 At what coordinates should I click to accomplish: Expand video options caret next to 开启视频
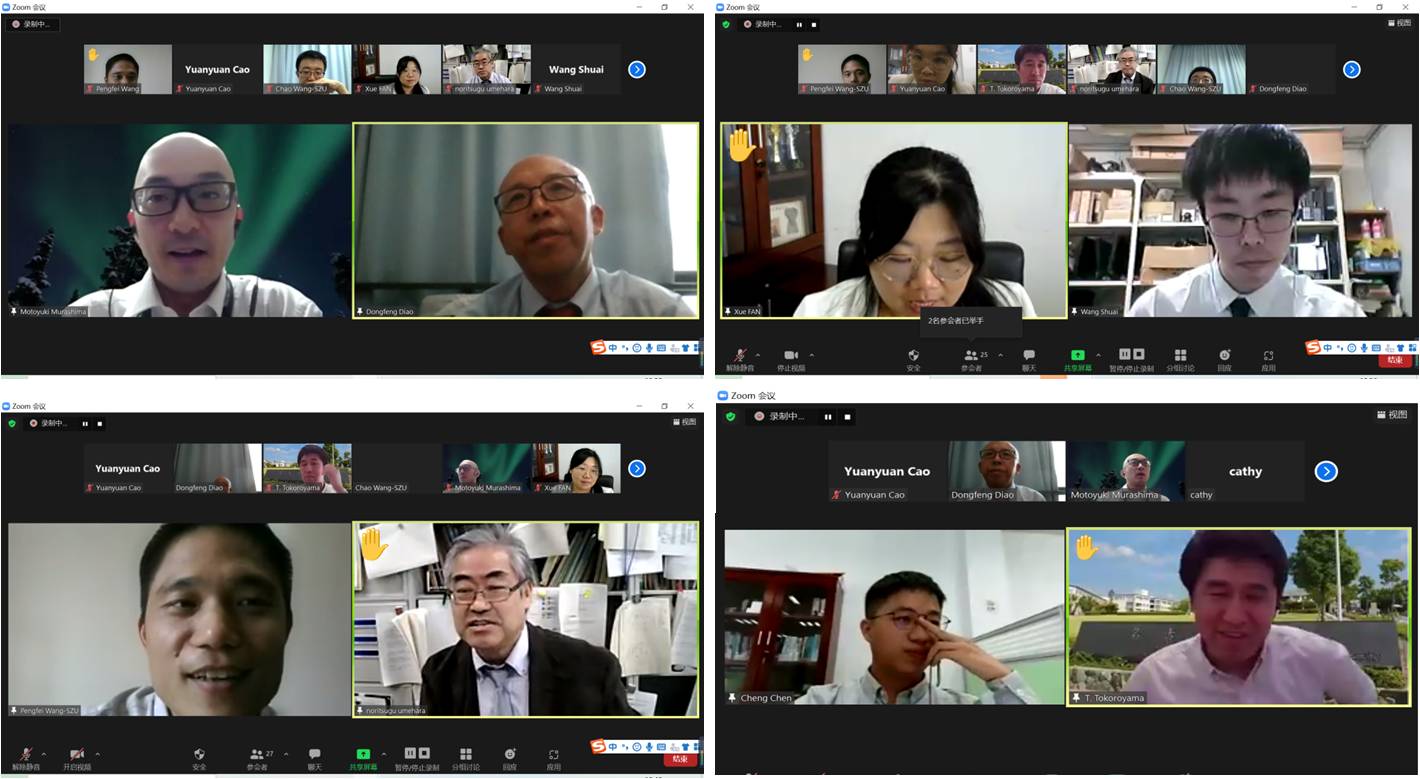97,754
